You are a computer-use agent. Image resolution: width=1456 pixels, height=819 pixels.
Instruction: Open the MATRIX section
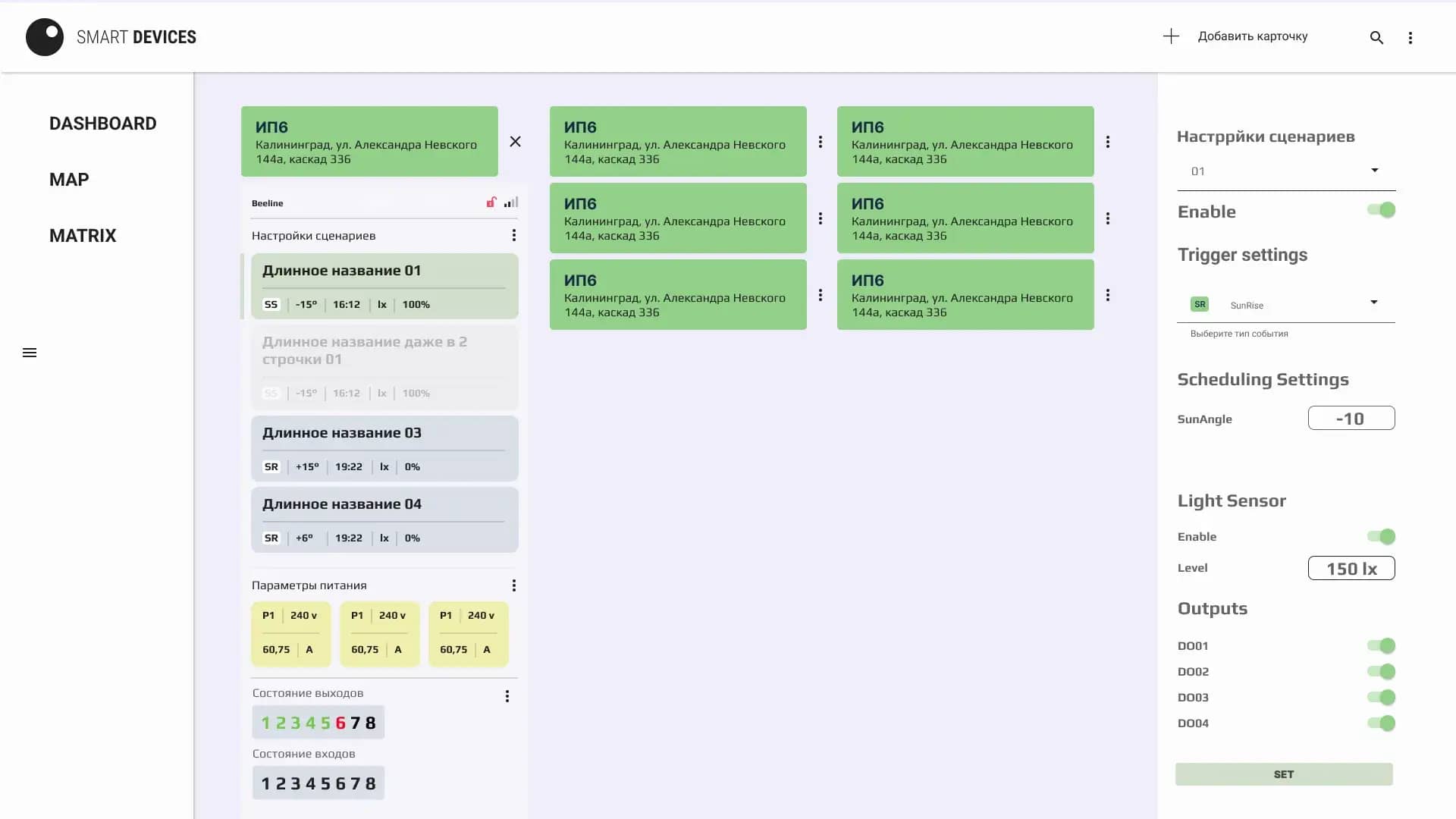tap(83, 236)
